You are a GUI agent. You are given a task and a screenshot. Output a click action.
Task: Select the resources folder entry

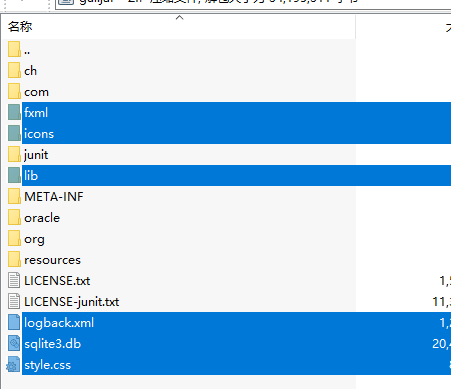pyautogui.click(x=52, y=260)
